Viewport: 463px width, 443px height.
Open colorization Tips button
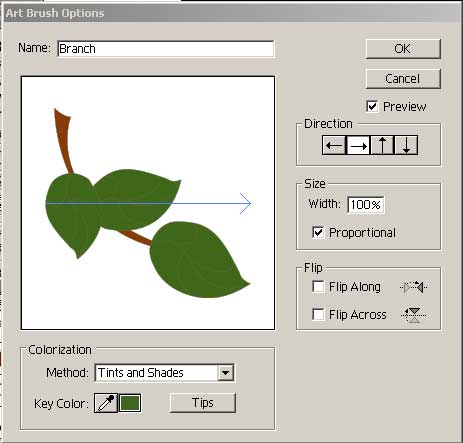tap(203, 403)
